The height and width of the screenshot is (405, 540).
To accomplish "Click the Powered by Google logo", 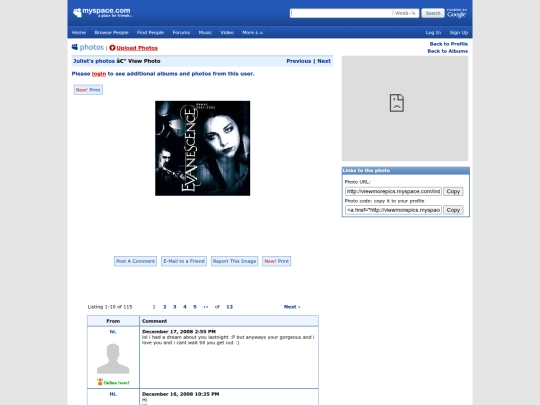I will click(457, 13).
